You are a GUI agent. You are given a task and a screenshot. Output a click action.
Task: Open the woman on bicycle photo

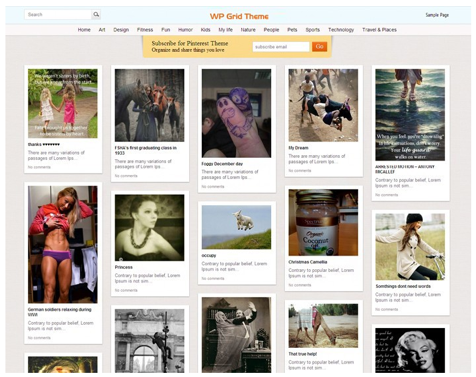410,247
